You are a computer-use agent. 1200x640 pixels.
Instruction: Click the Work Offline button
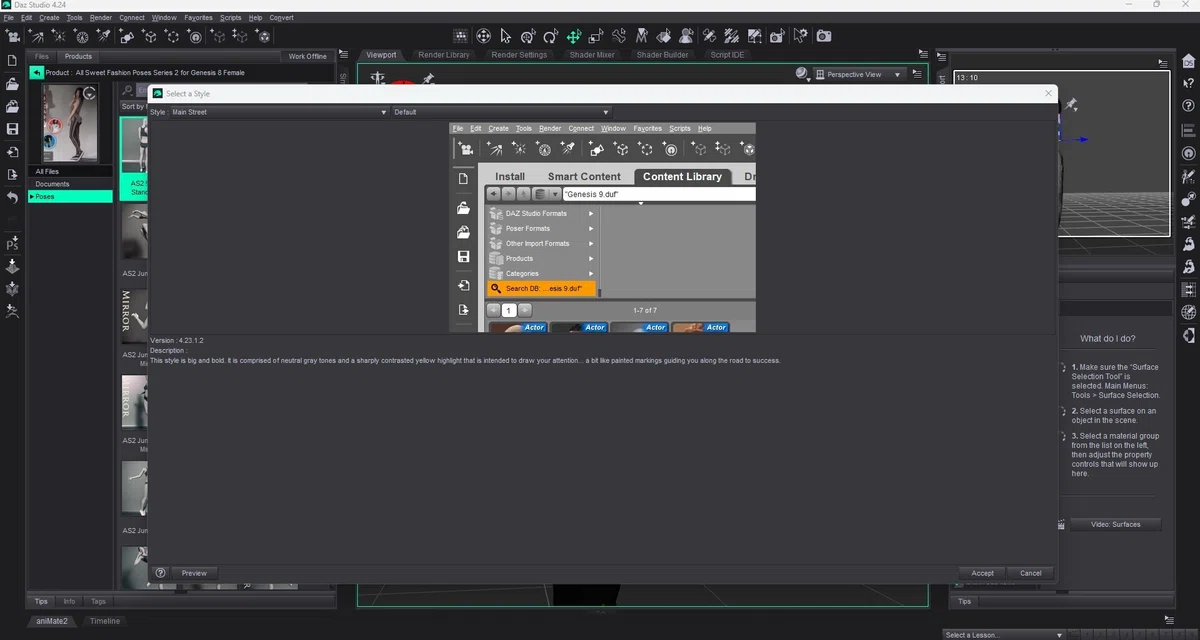click(x=308, y=56)
